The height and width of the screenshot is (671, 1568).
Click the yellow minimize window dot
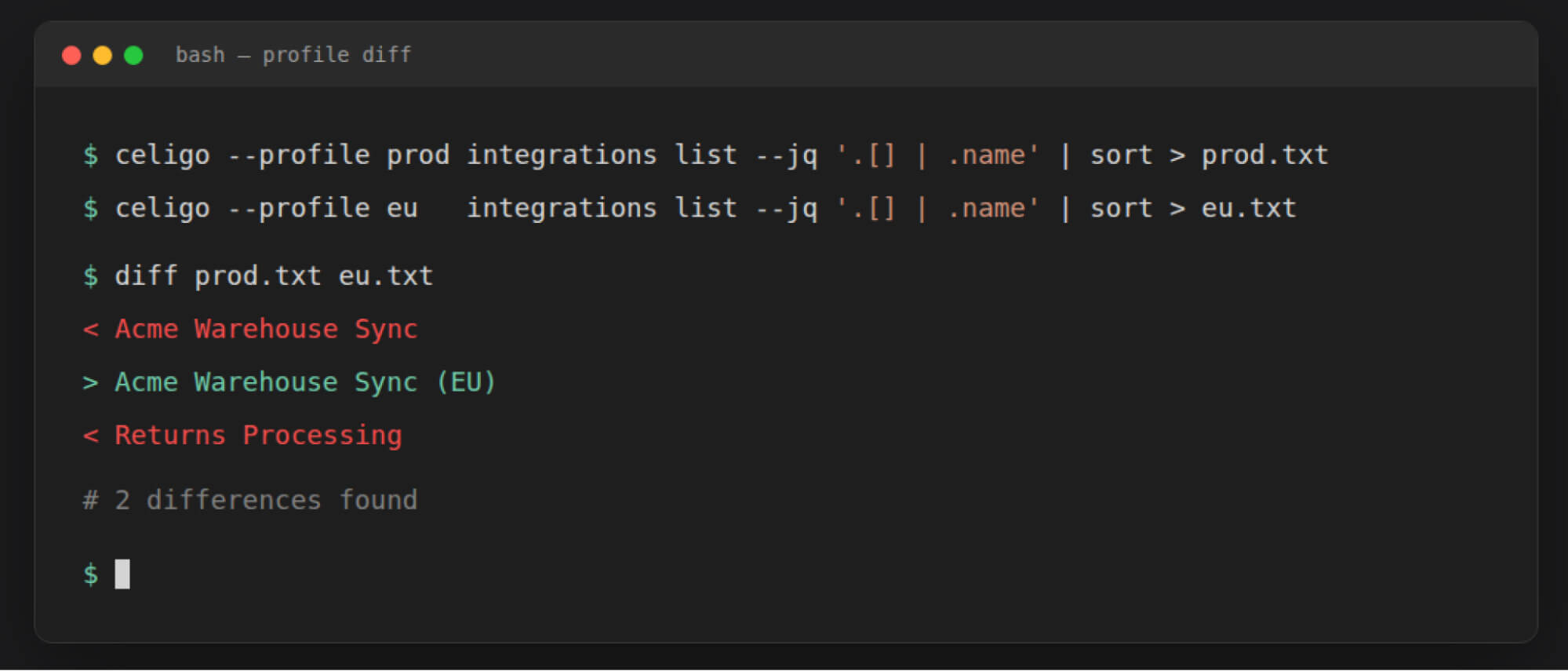[103, 56]
